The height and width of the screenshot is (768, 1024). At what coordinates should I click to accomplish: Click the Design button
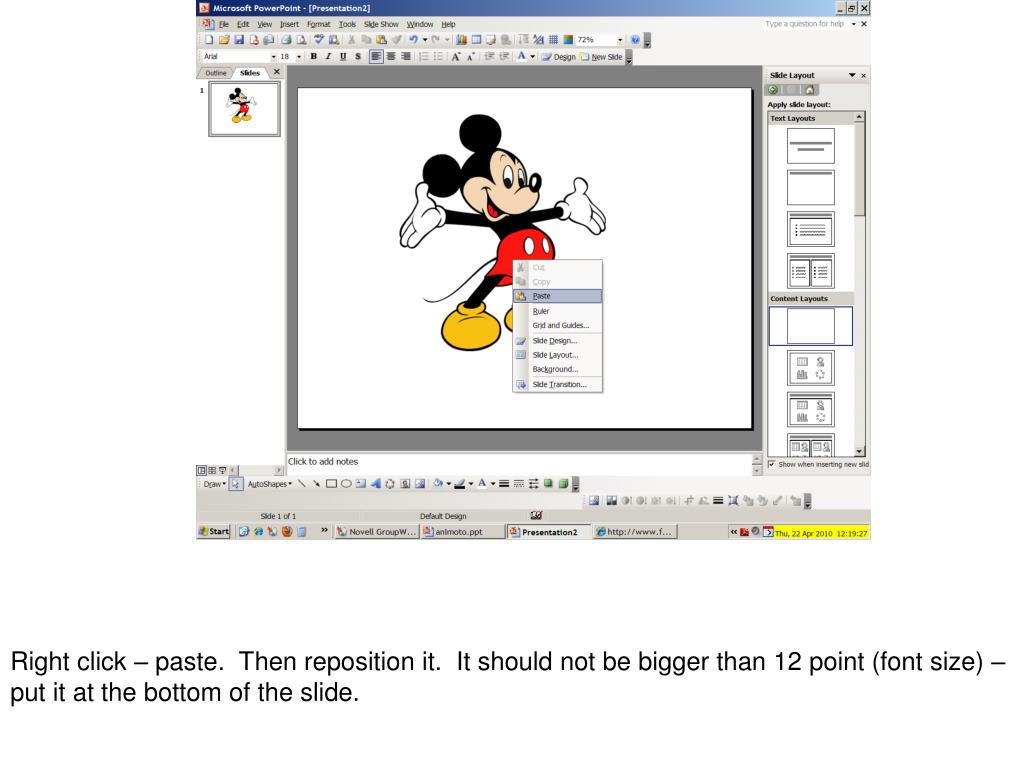(x=559, y=57)
